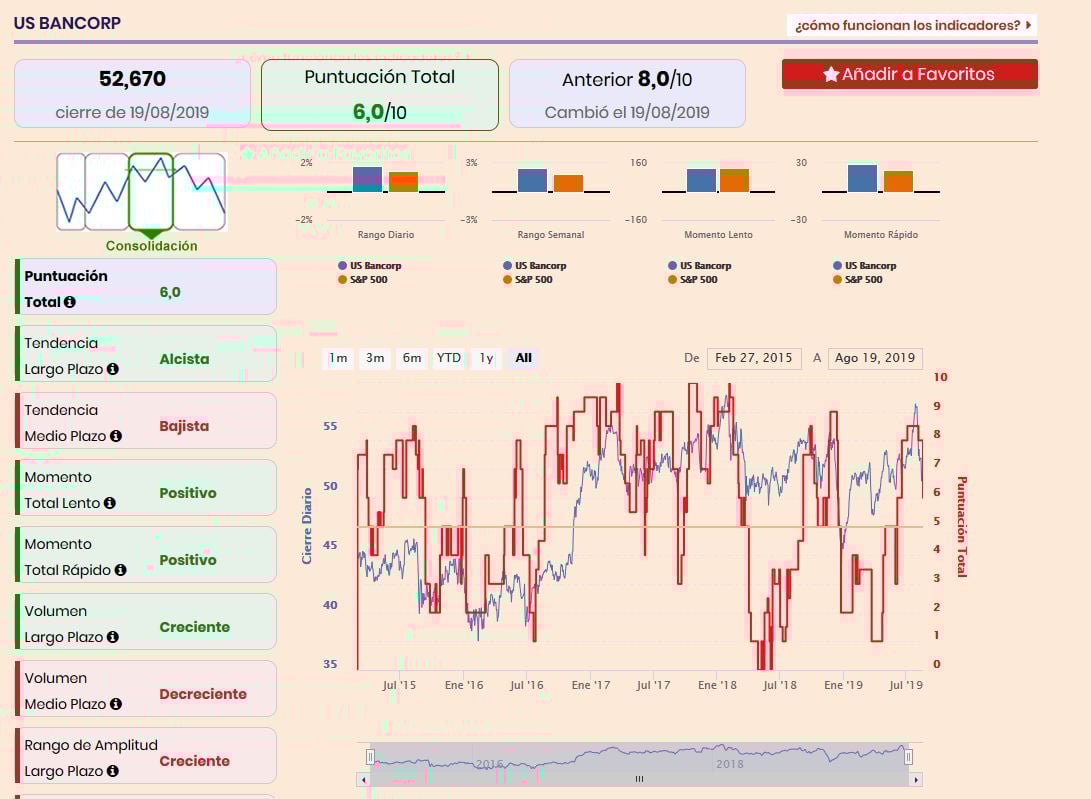Add US Bancorp to favorites
This screenshot has height=799, width=1091.
point(909,74)
